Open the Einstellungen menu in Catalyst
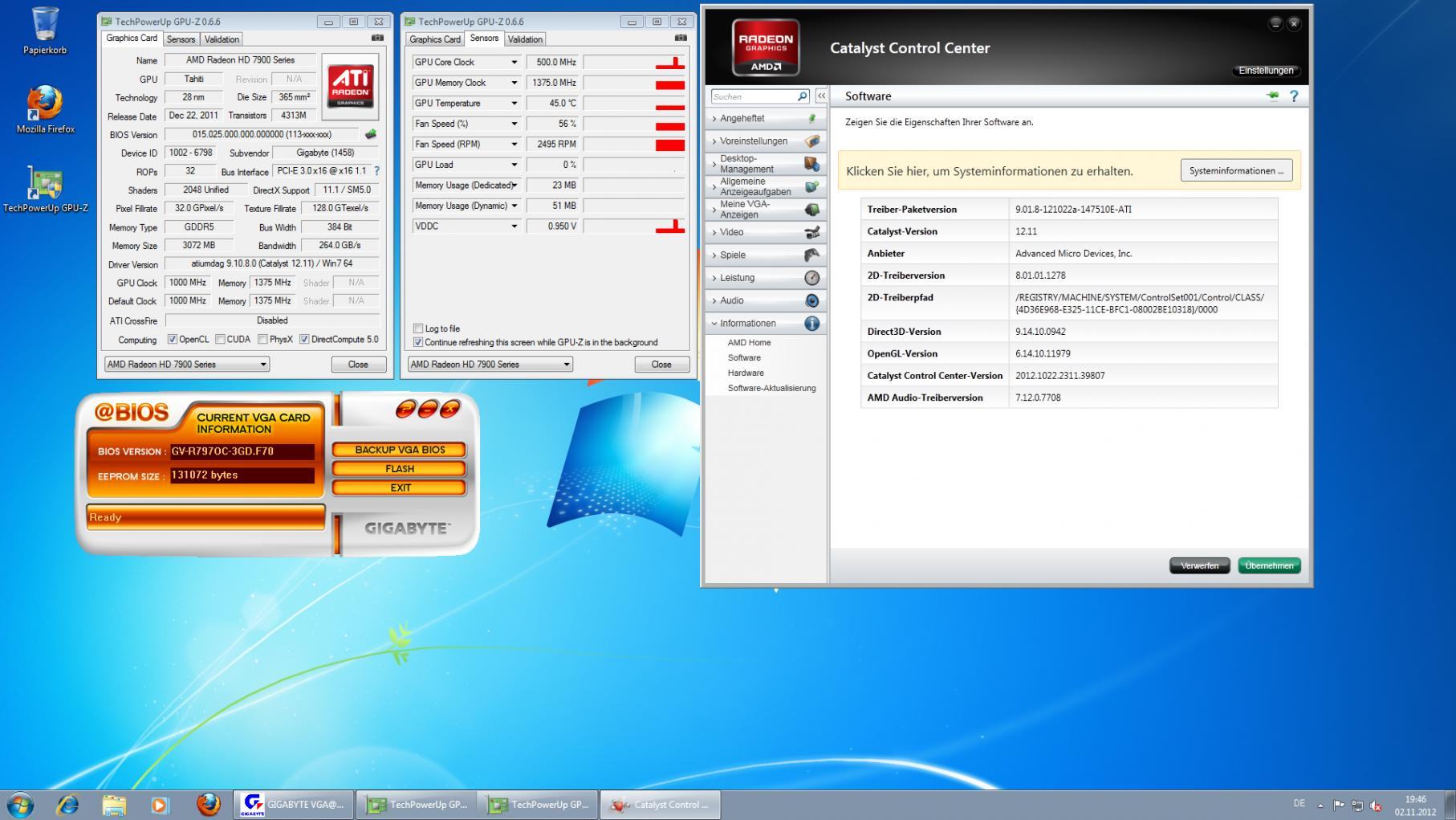This screenshot has height=820, width=1456. [x=1266, y=71]
